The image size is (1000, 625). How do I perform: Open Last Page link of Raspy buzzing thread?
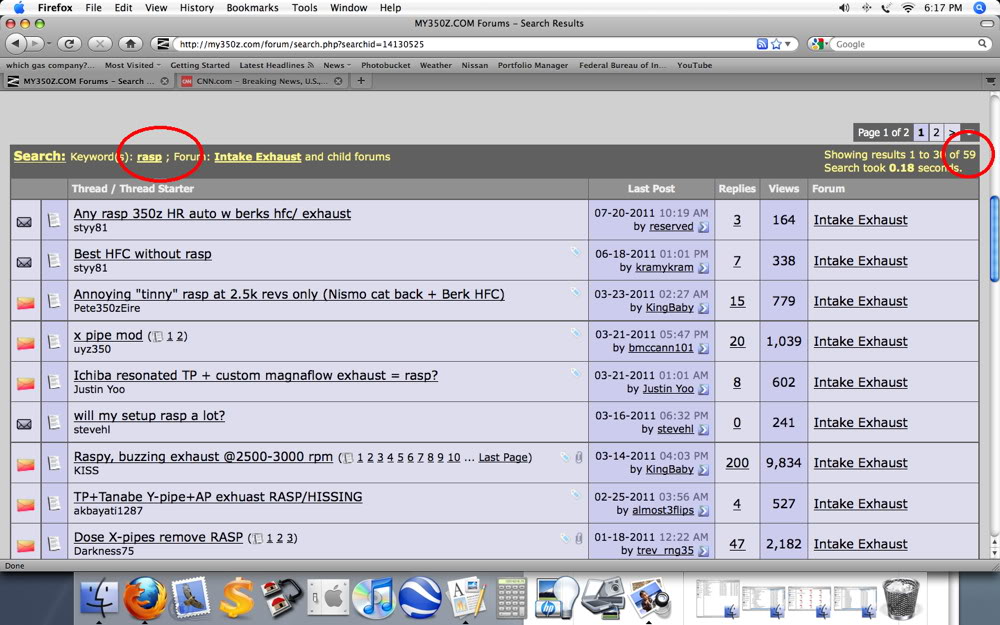tap(503, 457)
